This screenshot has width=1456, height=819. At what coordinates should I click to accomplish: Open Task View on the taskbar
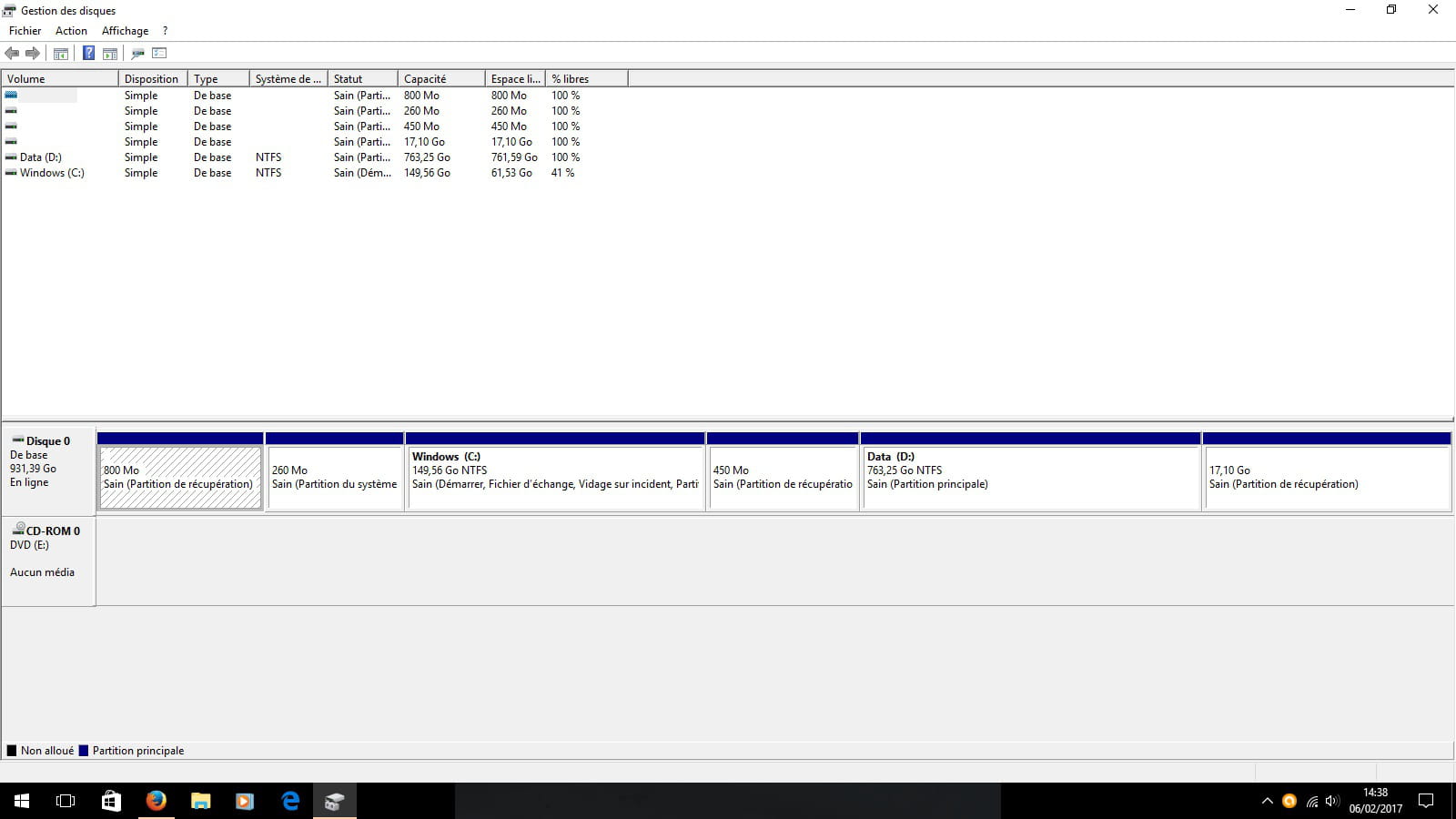click(x=66, y=801)
